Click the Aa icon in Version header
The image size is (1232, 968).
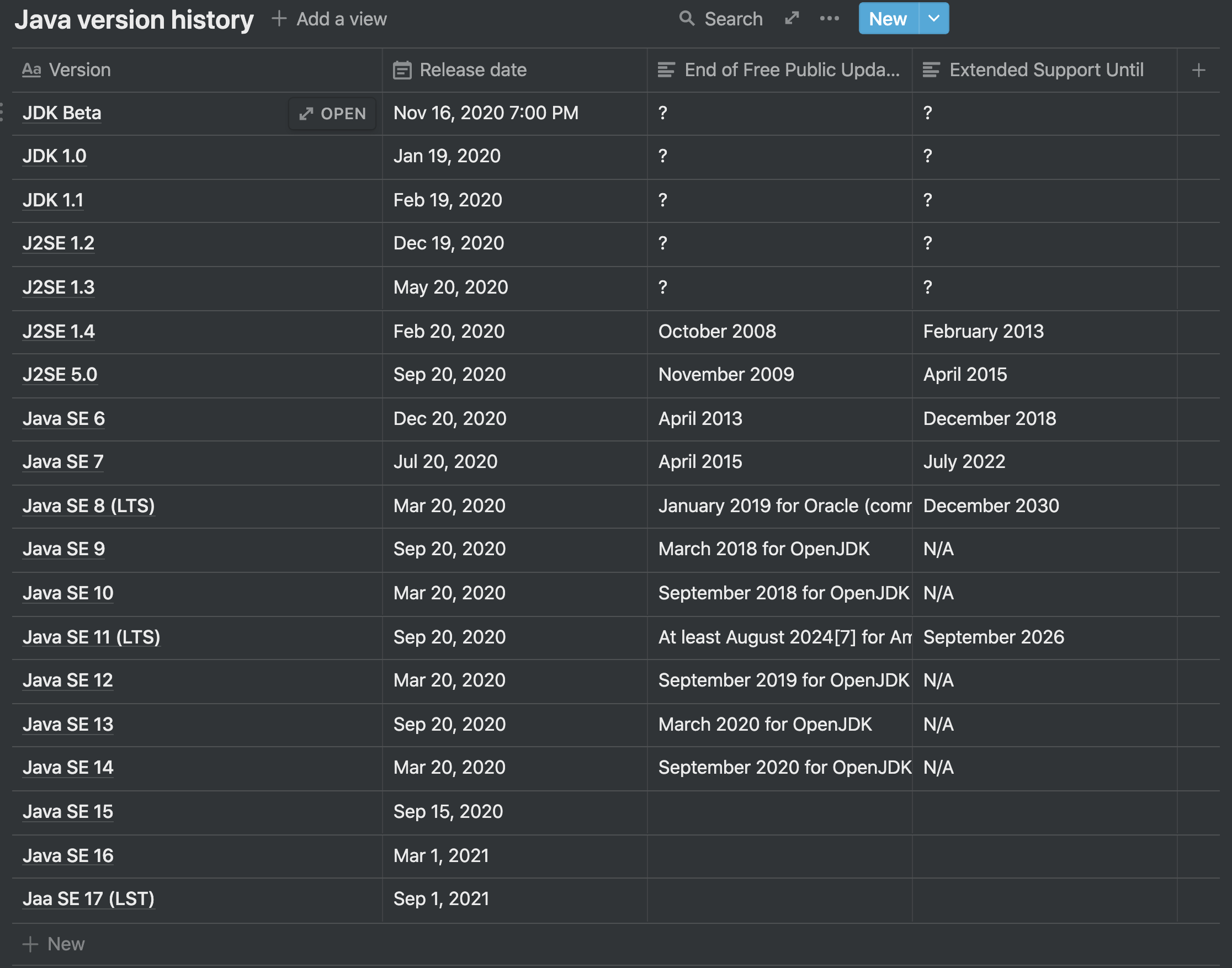(x=31, y=70)
